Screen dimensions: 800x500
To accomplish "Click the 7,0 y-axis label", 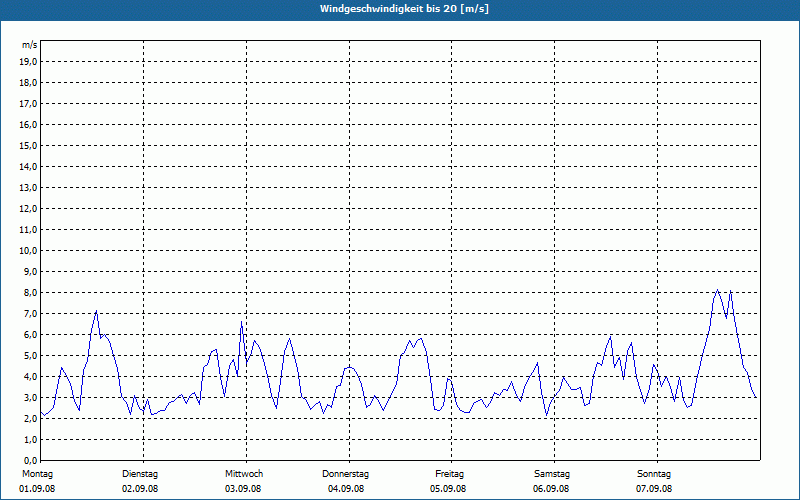I will point(30,314).
